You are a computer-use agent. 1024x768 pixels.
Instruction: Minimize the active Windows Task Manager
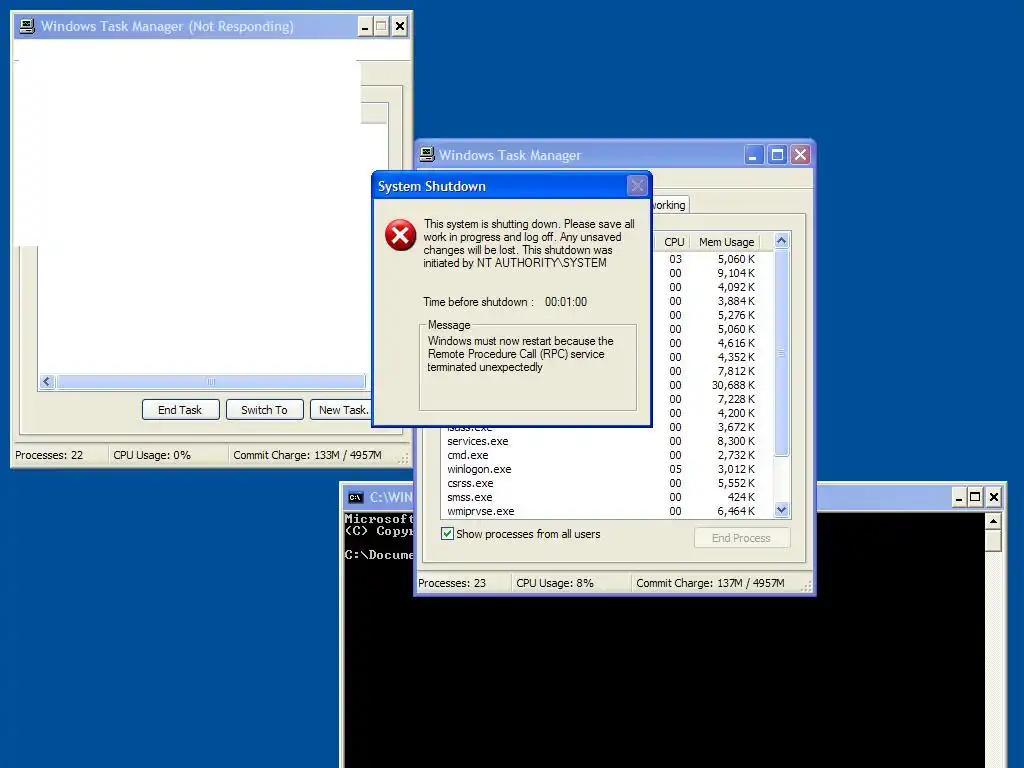pyautogui.click(x=754, y=155)
